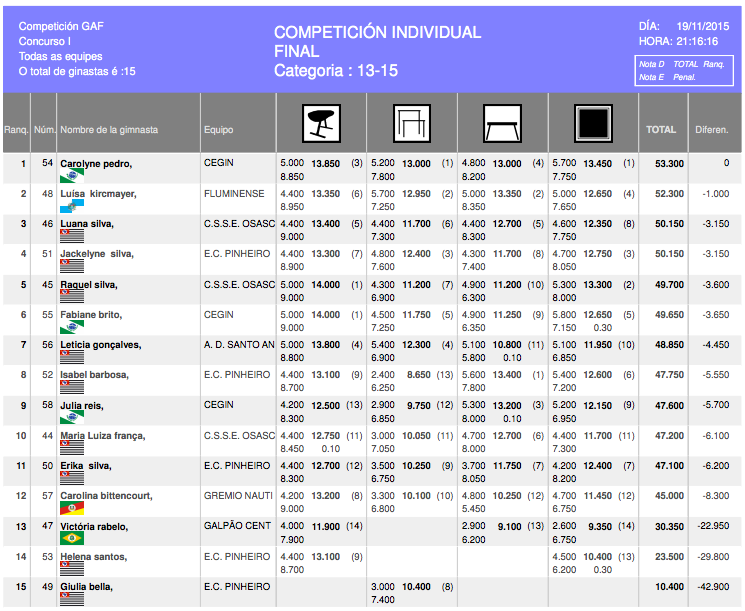This screenshot has width=745, height=611.
Task: Click the Competición GAF text
Action: pos(61,26)
